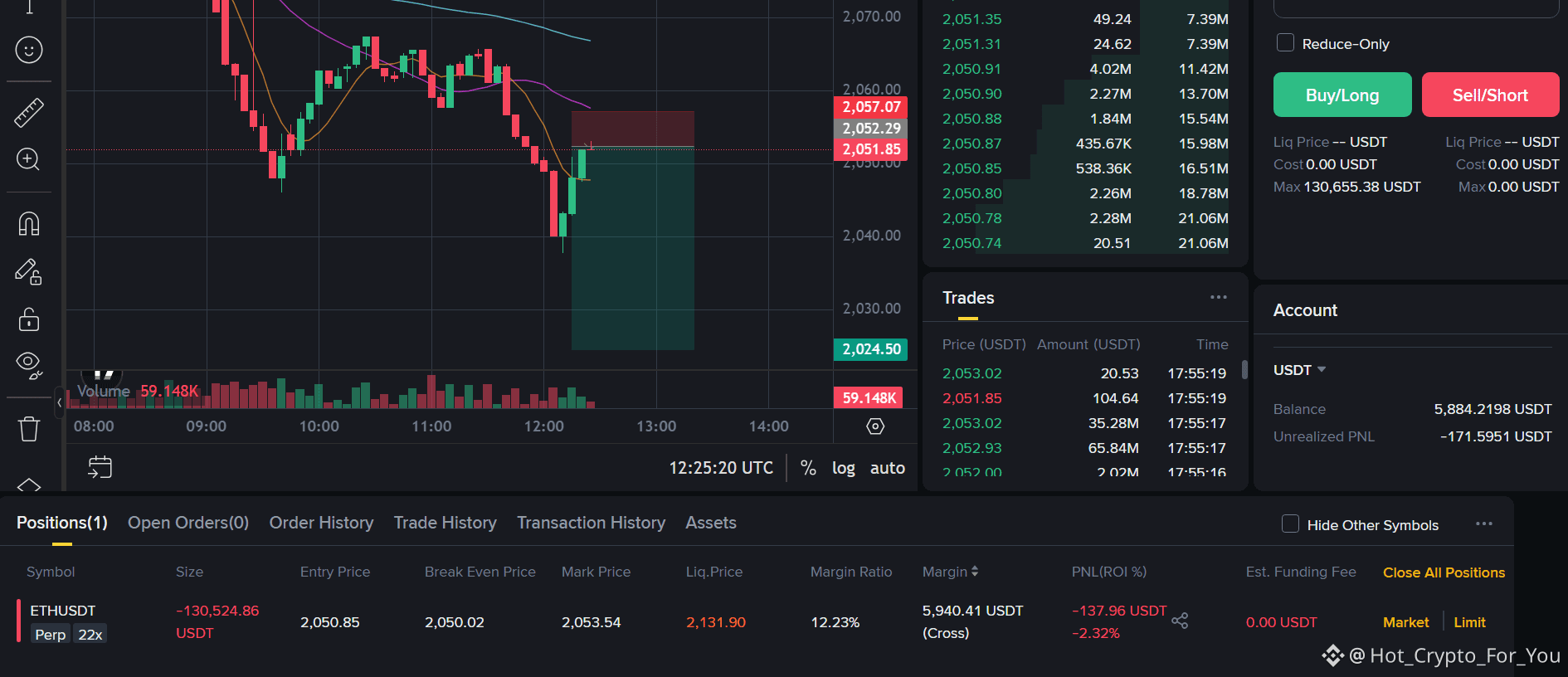Click the trades list scrollbar

tap(1244, 369)
